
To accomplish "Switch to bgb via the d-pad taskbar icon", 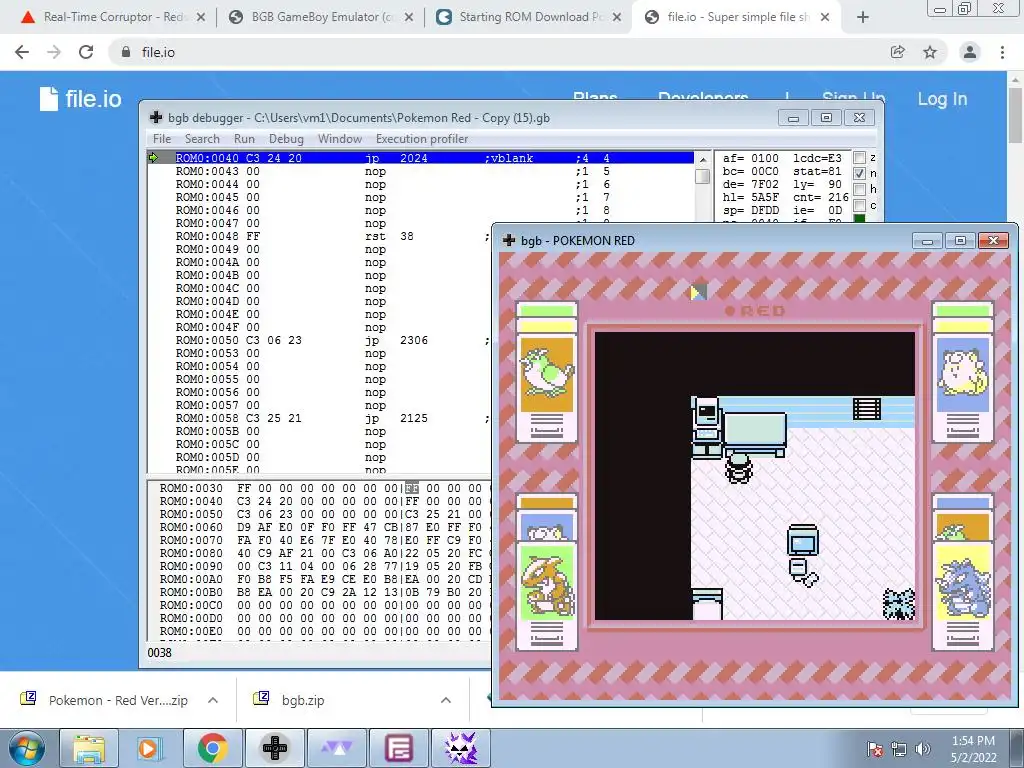I will tap(274, 748).
